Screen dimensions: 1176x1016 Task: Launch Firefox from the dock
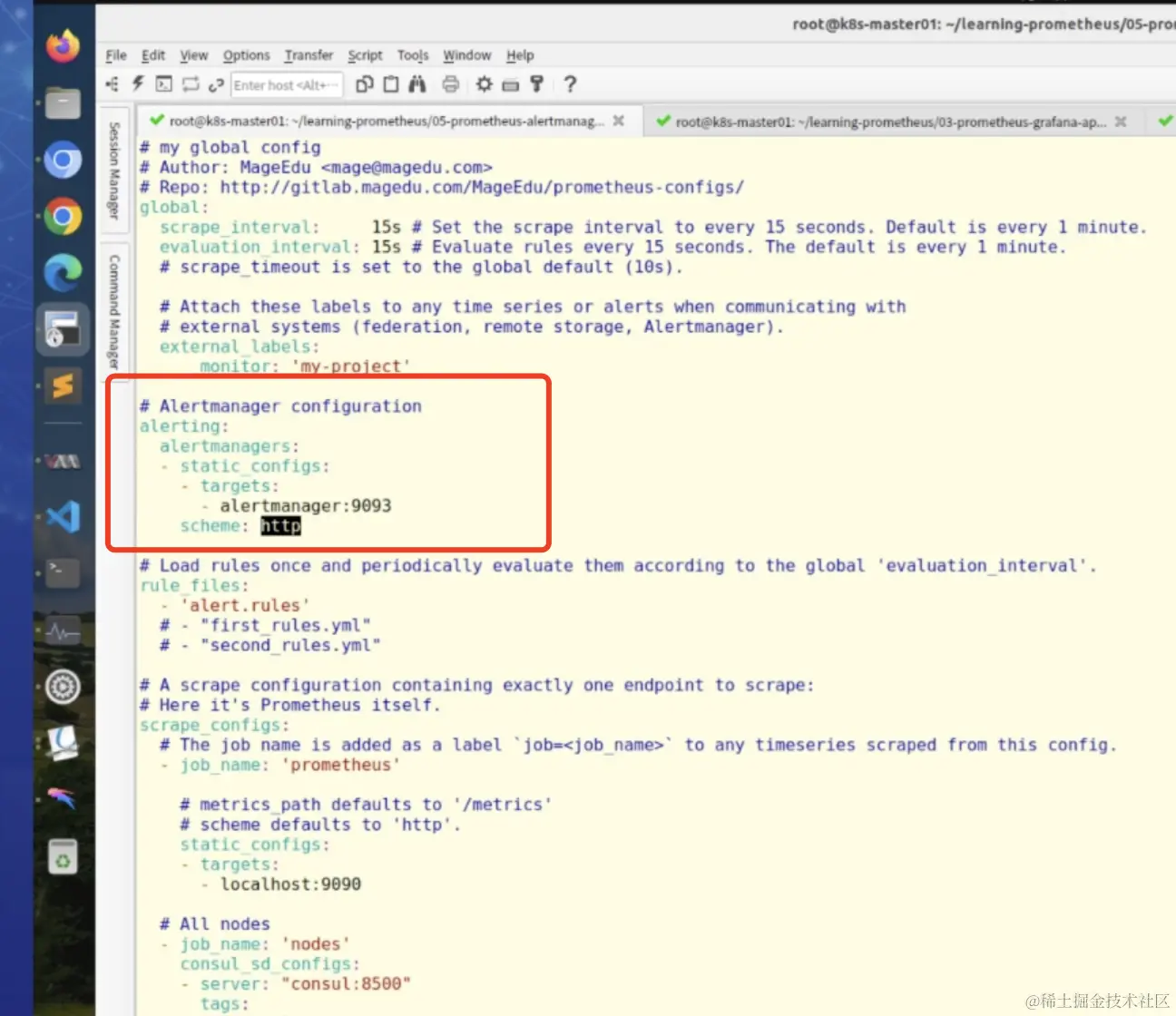pyautogui.click(x=63, y=45)
